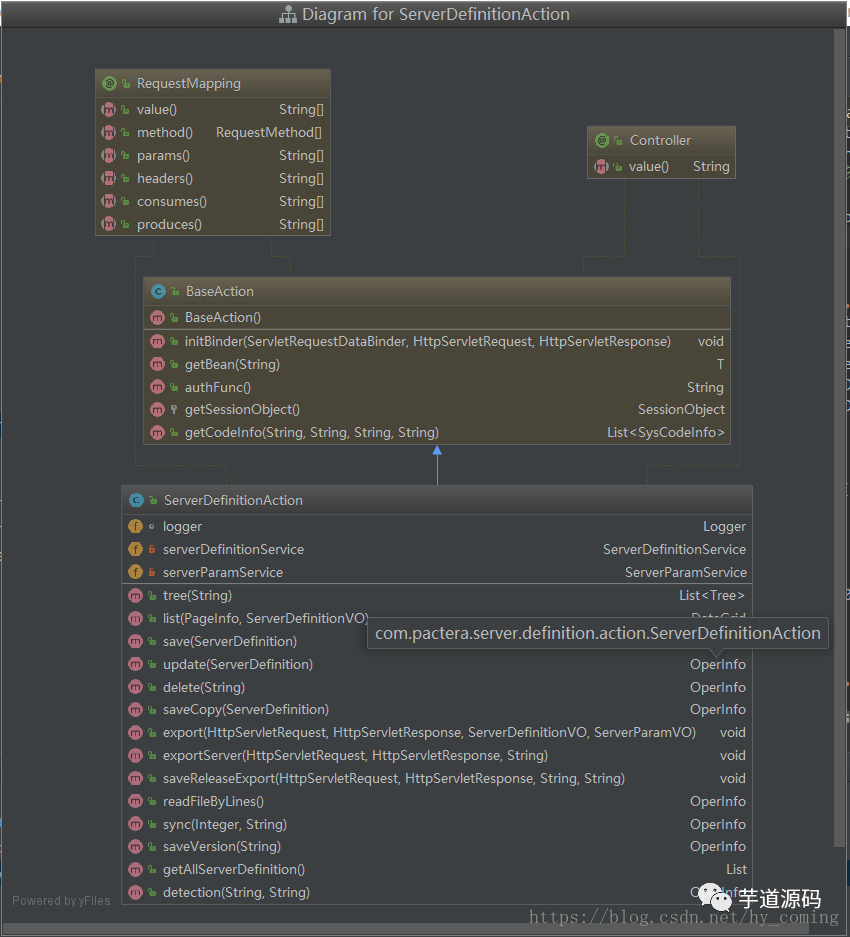Image resolution: width=850 pixels, height=937 pixels.
Task: Click the SessionObject return type
Action: 681,410
